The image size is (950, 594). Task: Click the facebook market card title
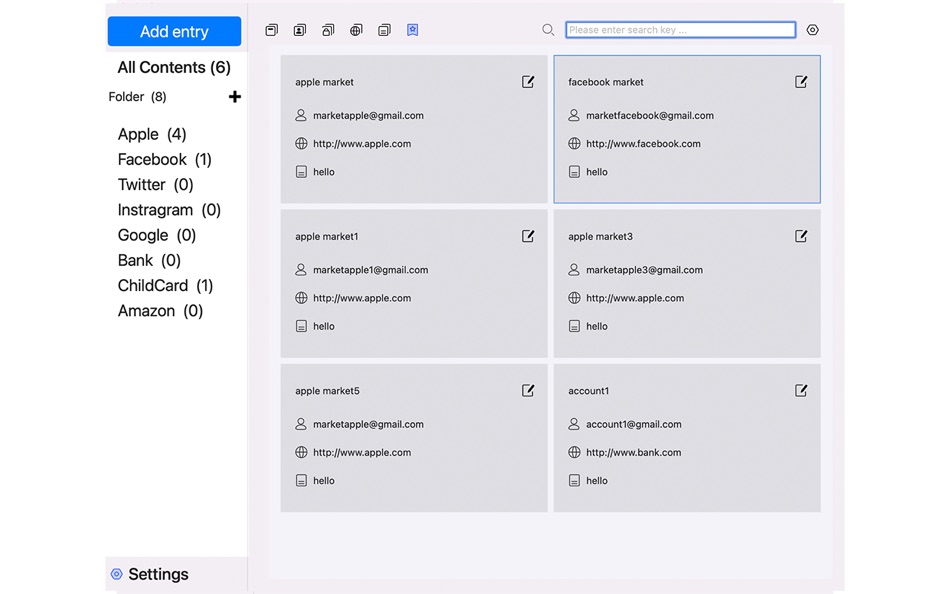(x=605, y=82)
